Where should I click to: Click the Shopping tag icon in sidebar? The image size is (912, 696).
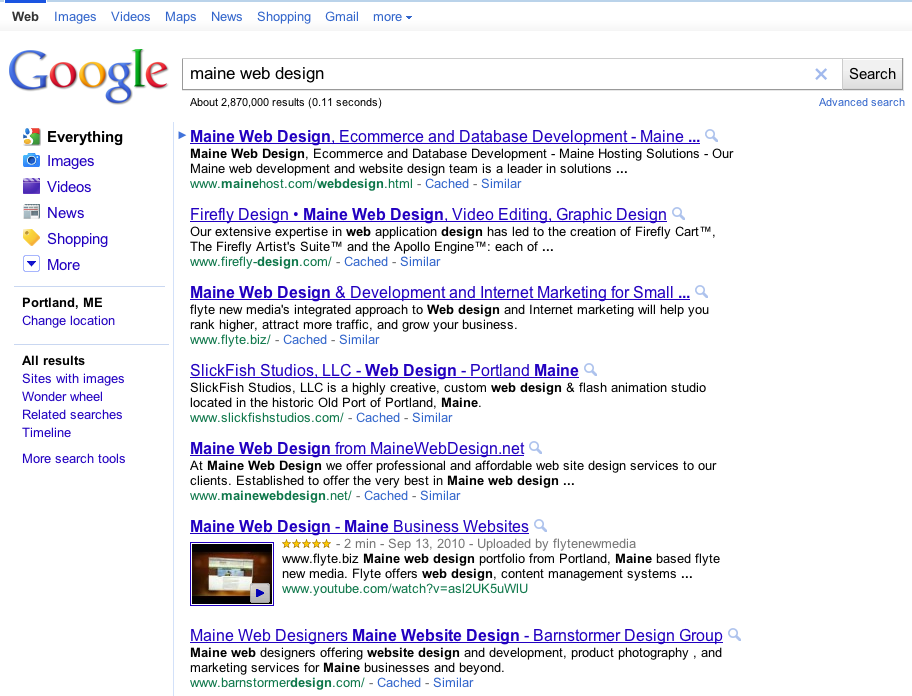pos(31,238)
